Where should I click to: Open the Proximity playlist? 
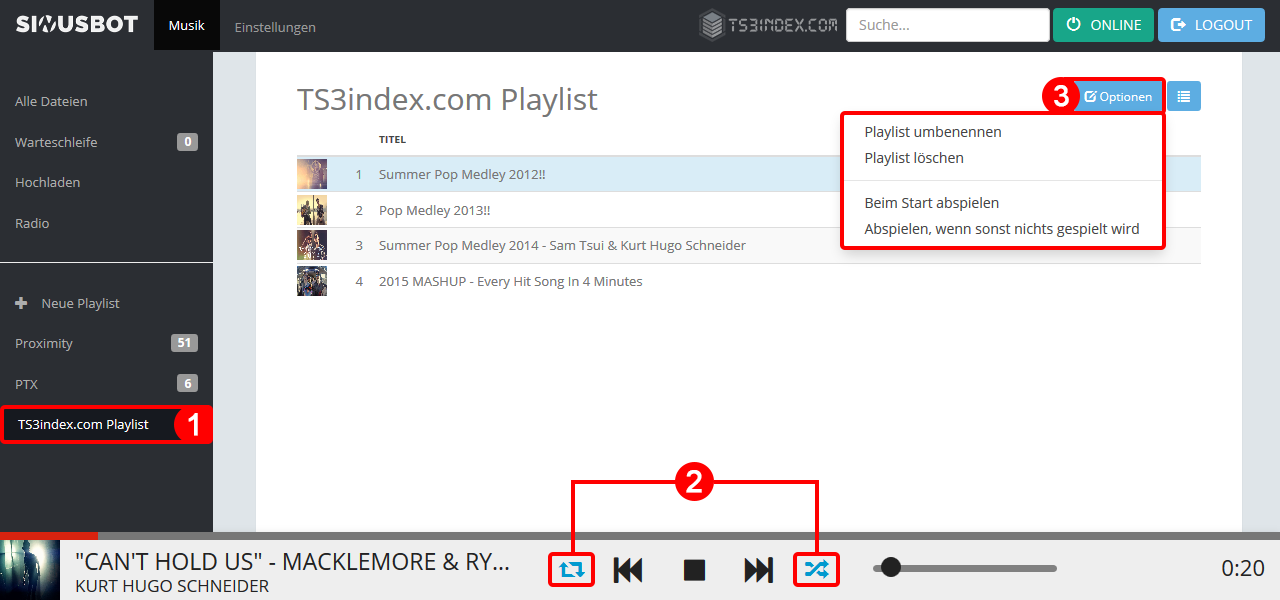click(106, 343)
